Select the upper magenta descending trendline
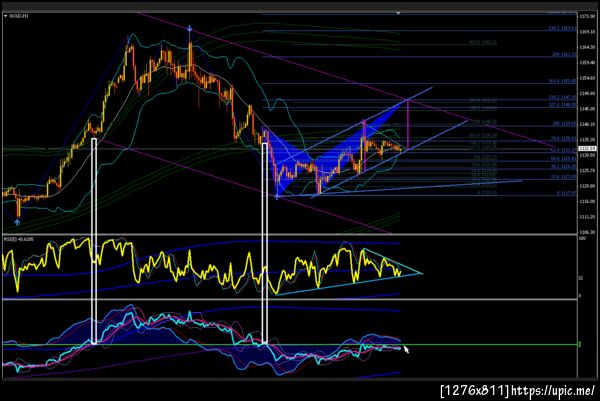 click(x=346, y=80)
